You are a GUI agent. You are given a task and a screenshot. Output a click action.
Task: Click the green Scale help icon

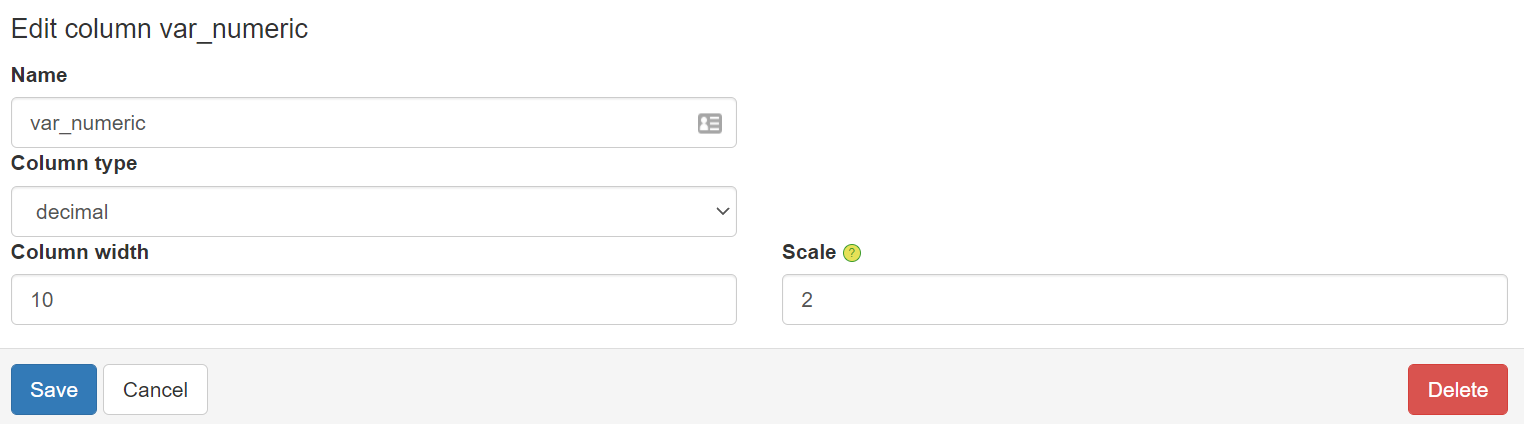pos(852,253)
